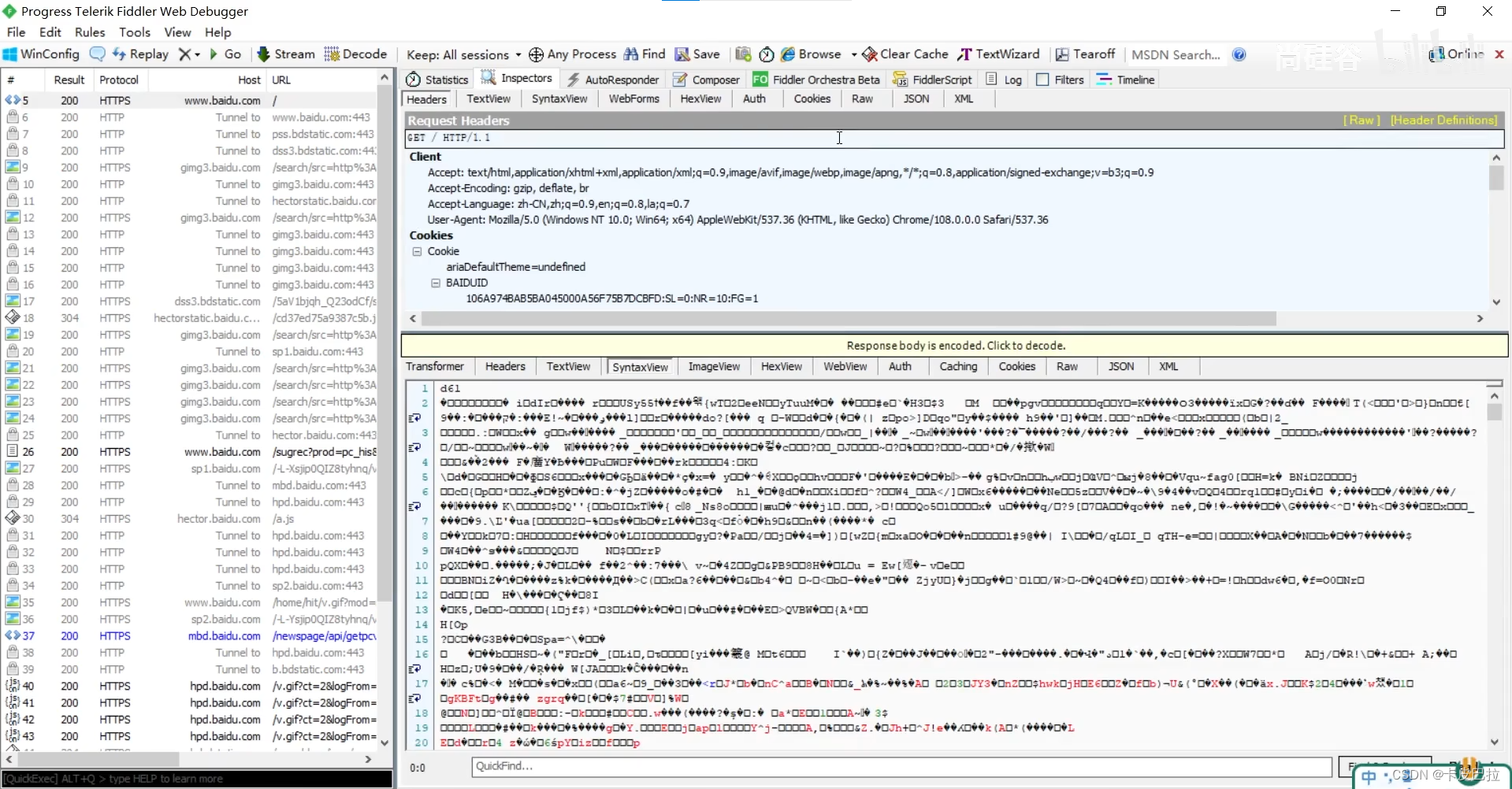1512x789 pixels.
Task: Choose the Any Process target filter
Action: click(x=573, y=54)
